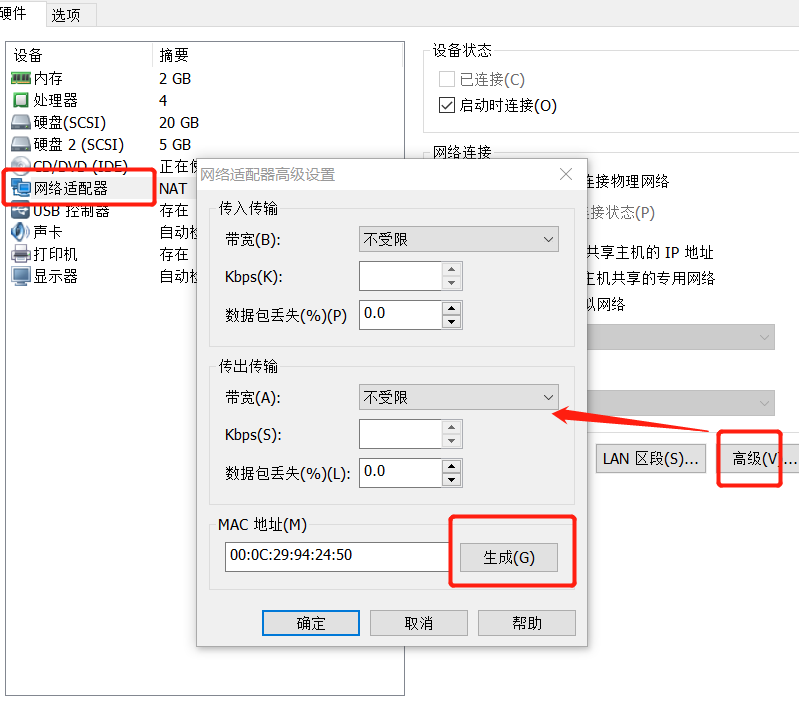799x701 pixels.
Task: Select the 打印机 device row
Action: tap(102, 254)
